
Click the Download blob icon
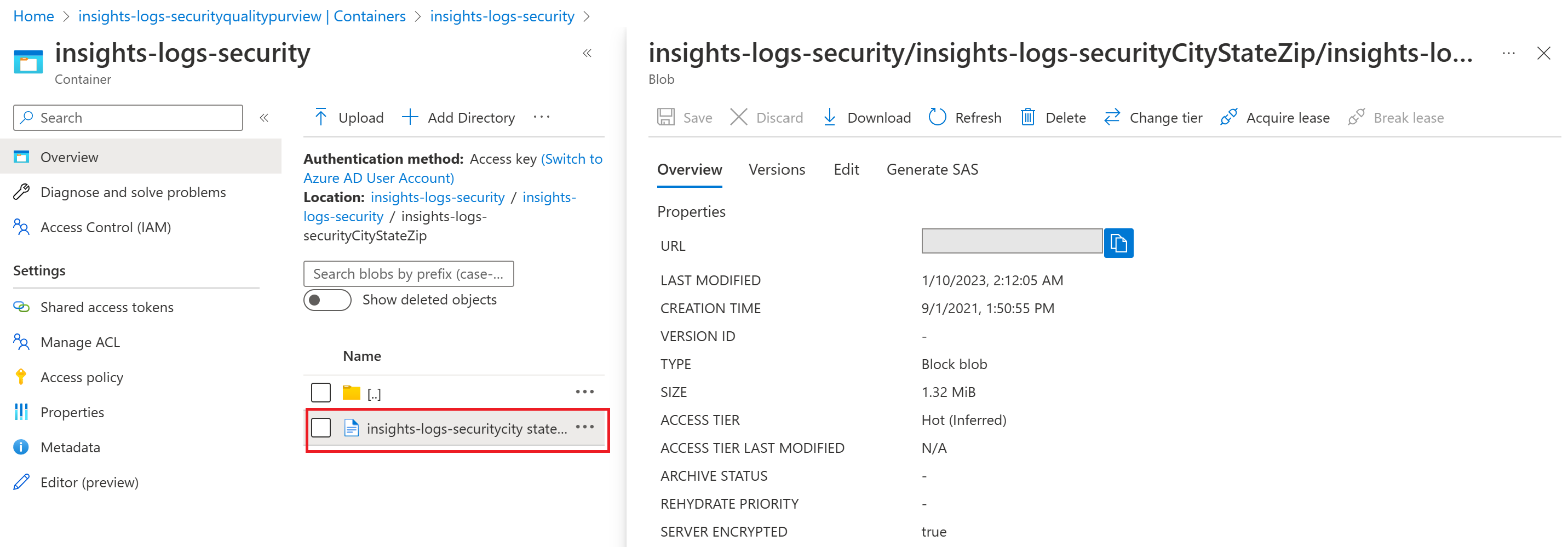coord(829,117)
